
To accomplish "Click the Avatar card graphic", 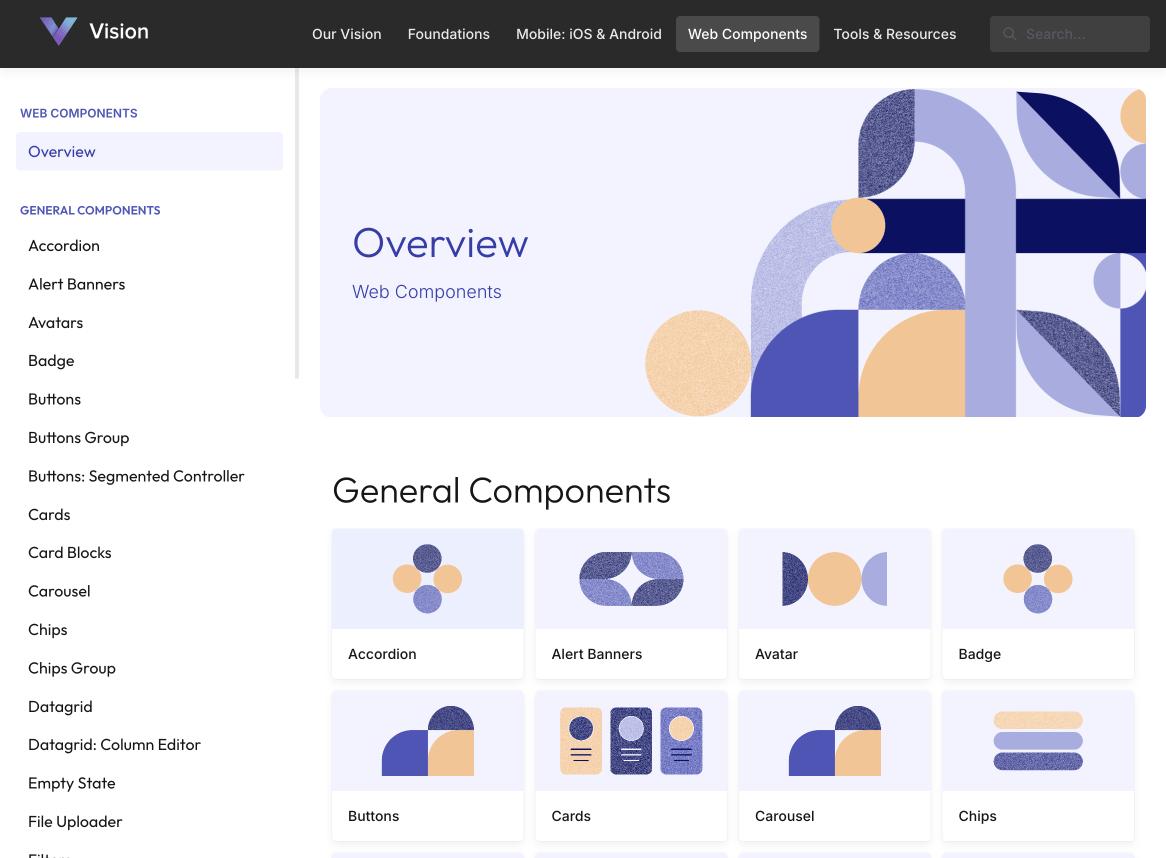I will tap(834, 579).
